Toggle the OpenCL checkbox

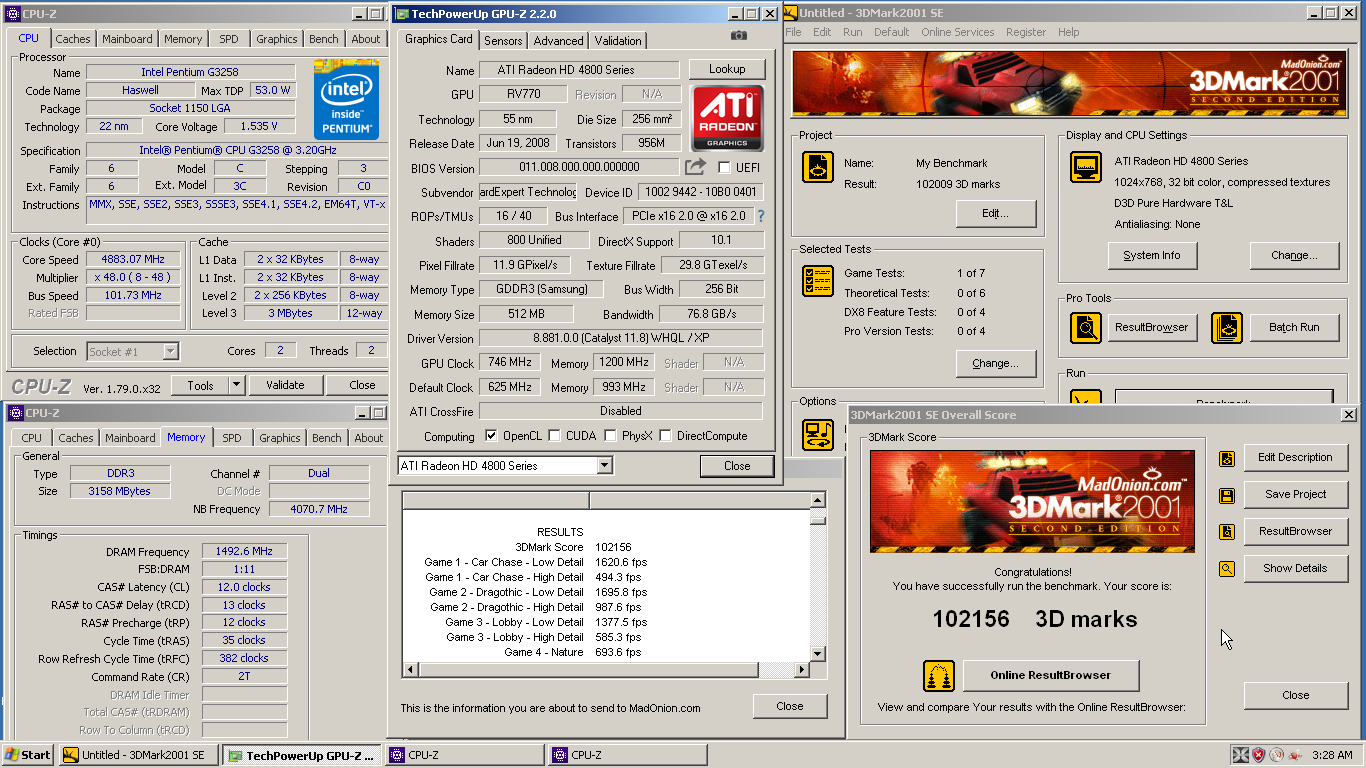pyautogui.click(x=491, y=436)
